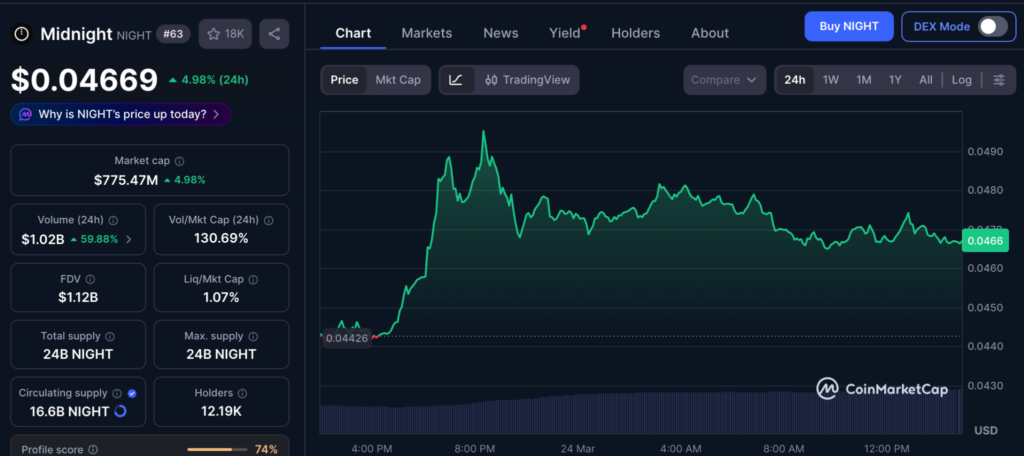This screenshot has width=1024, height=456.
Task: Click the TradingView chart option
Action: click(x=527, y=80)
